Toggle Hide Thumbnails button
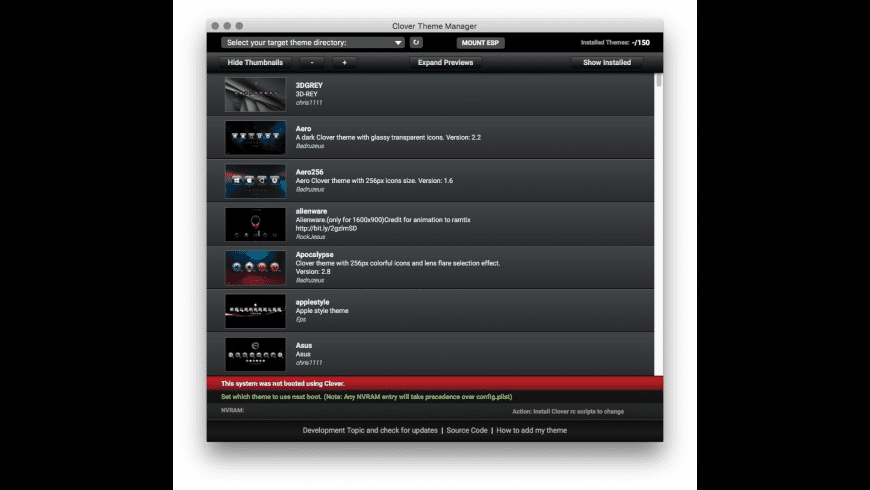Viewport: 870px width, 490px height. pos(255,63)
